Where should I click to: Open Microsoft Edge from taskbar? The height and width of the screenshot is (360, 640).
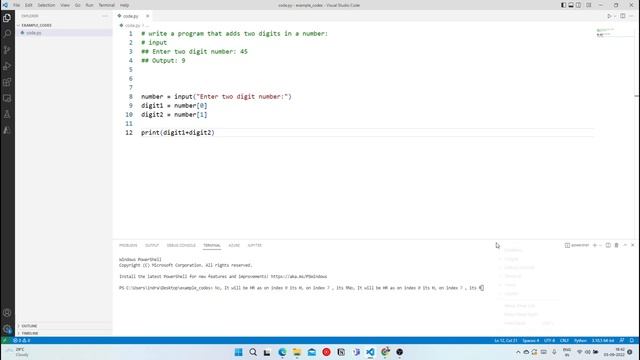pyautogui.click(x=282, y=352)
